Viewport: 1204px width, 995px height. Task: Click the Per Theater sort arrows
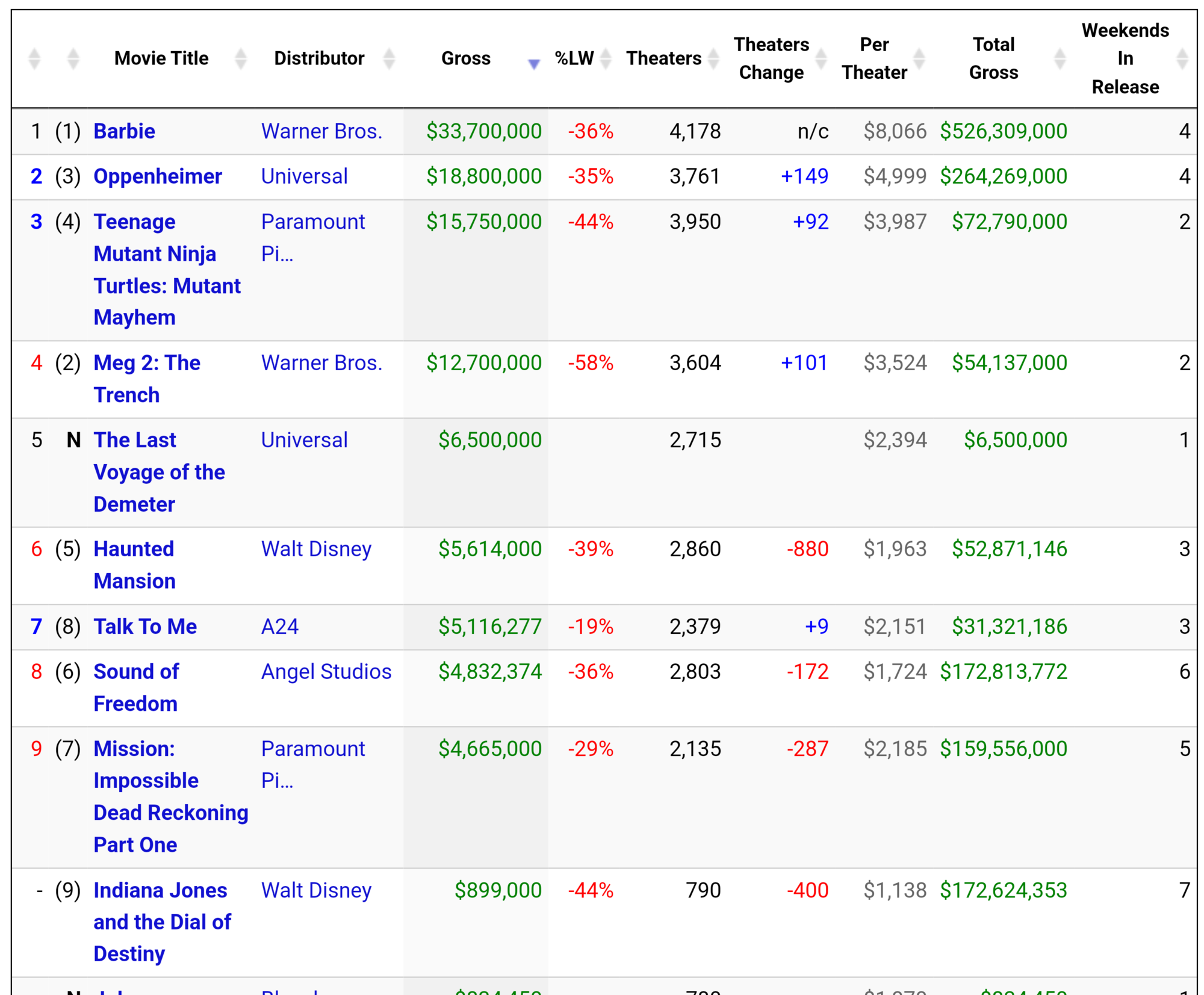[x=919, y=58]
